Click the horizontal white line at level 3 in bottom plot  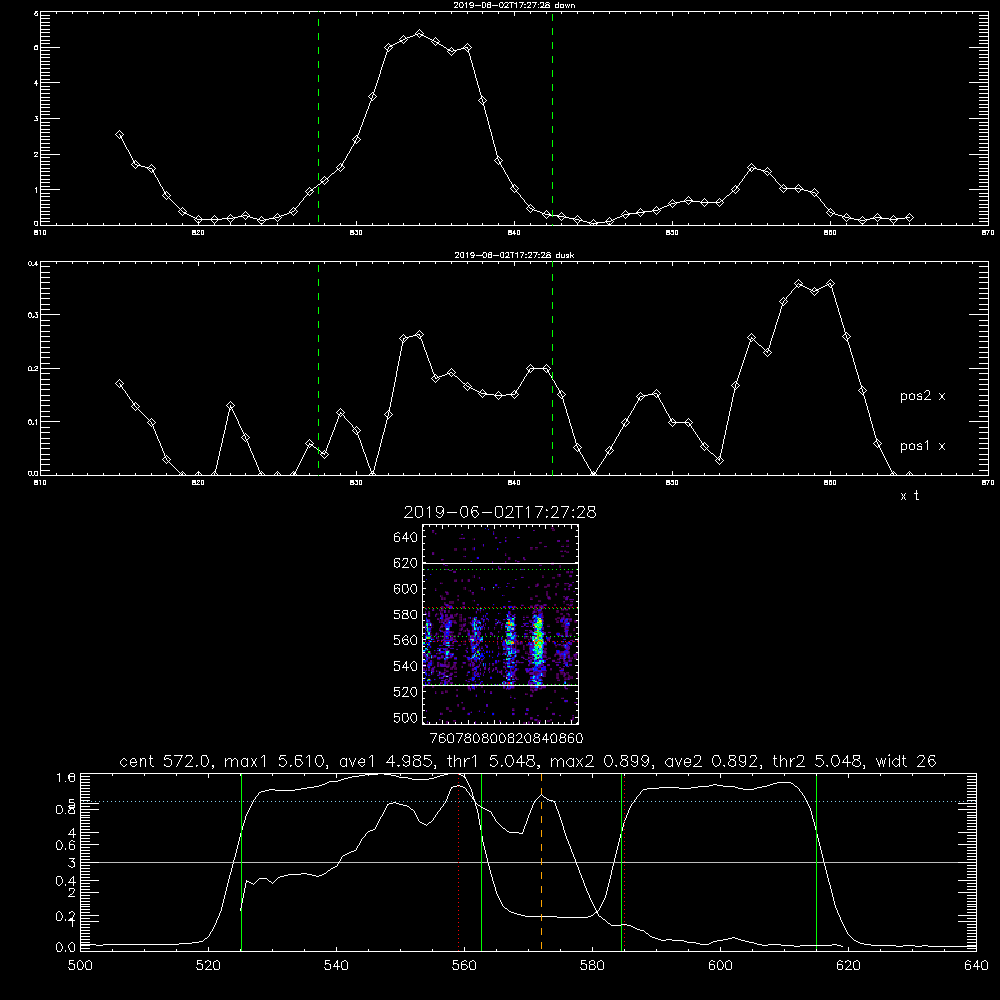click(x=528, y=862)
